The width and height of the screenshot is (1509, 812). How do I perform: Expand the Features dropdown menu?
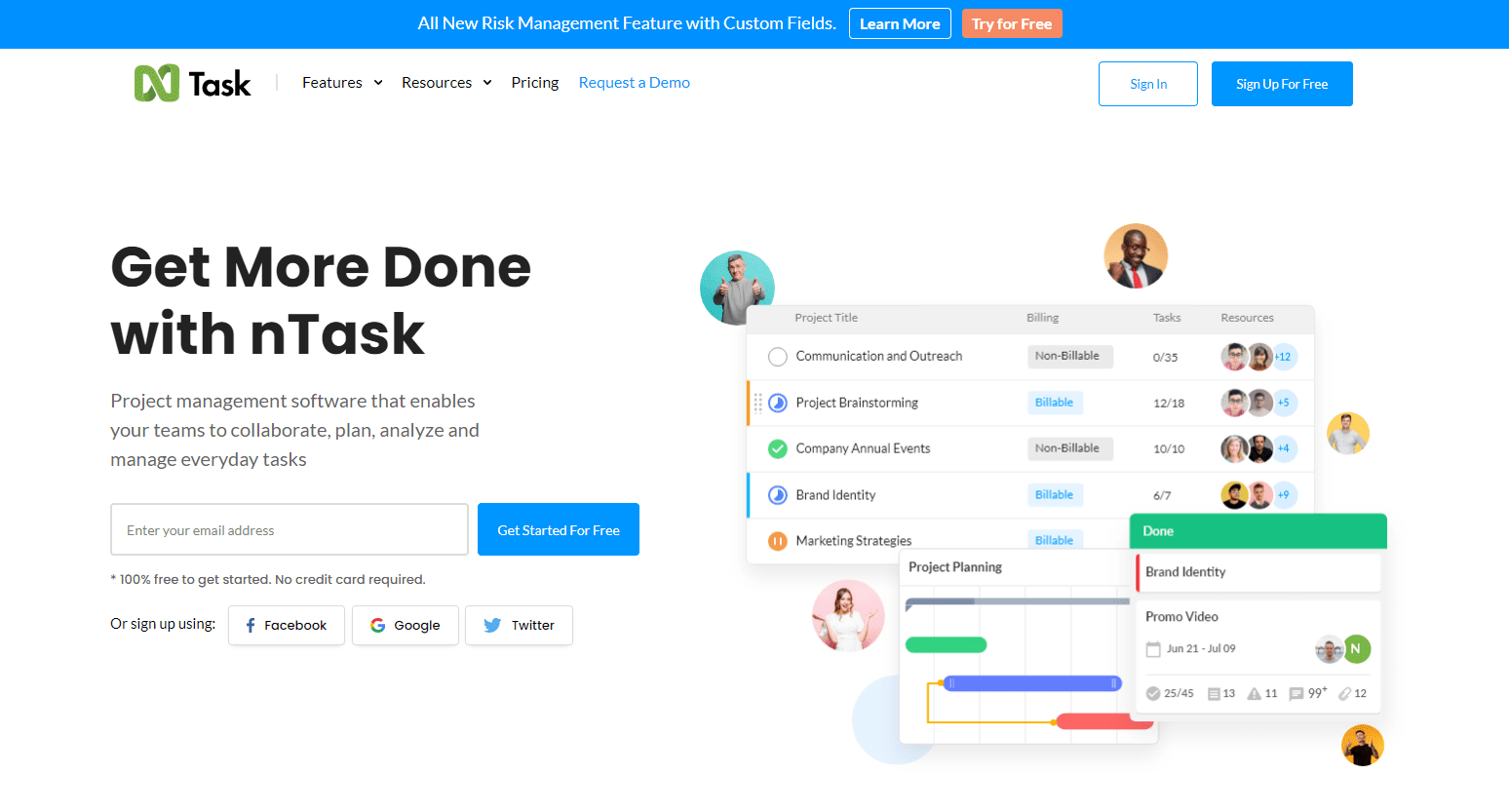(x=342, y=83)
